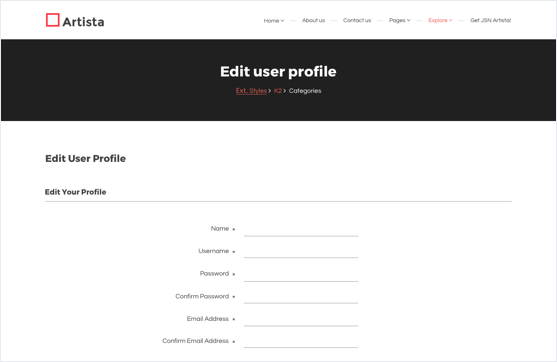Select the Confirm Password field
This screenshot has height=362, width=557.
click(301, 297)
